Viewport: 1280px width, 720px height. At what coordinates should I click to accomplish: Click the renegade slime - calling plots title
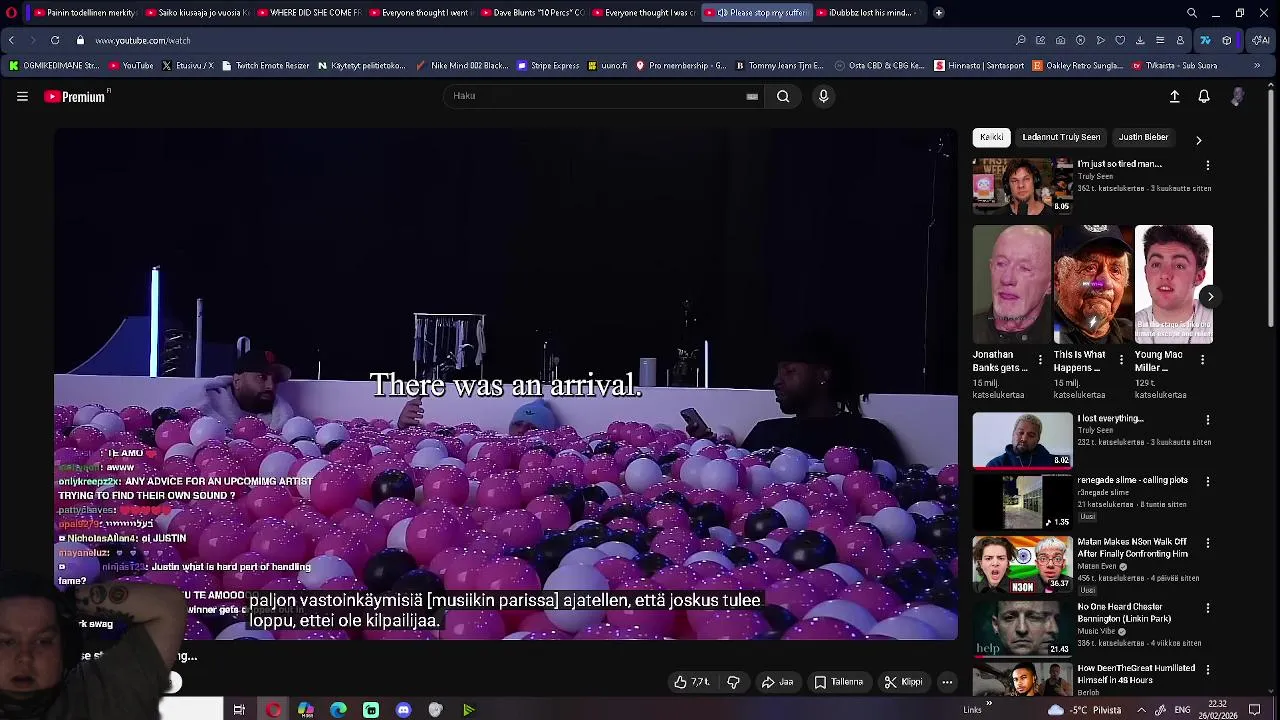(1132, 480)
